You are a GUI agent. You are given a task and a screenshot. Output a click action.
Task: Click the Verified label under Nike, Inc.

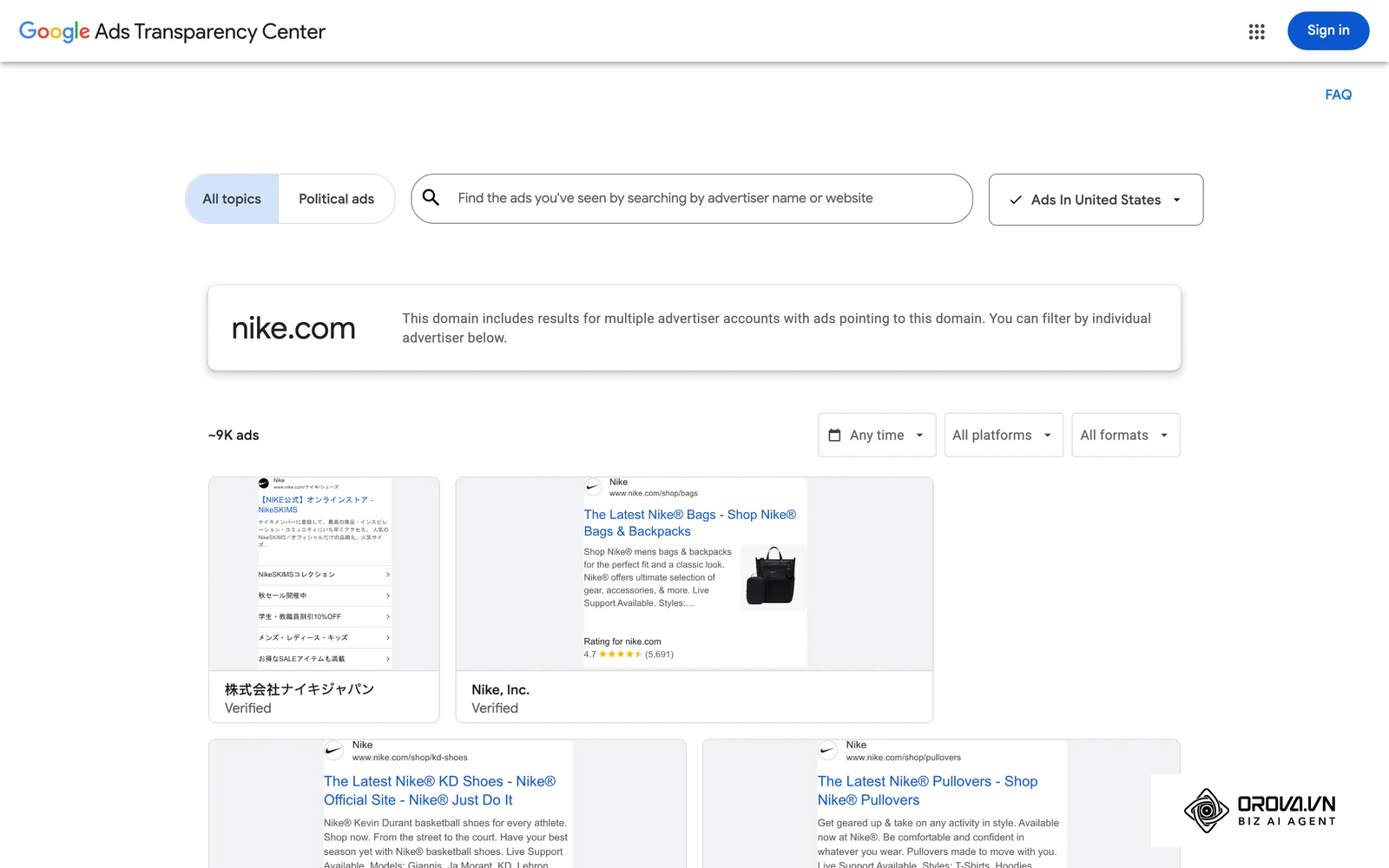click(x=495, y=708)
